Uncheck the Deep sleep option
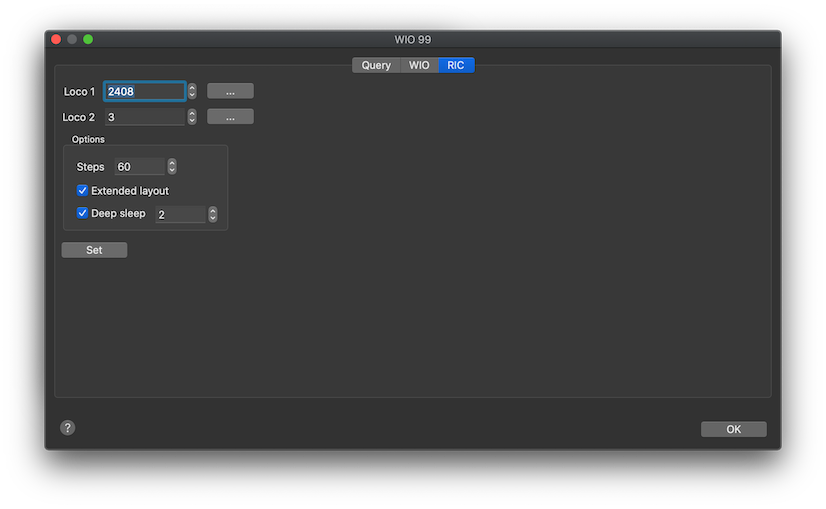Image resolution: width=826 pixels, height=509 pixels. coord(83,214)
